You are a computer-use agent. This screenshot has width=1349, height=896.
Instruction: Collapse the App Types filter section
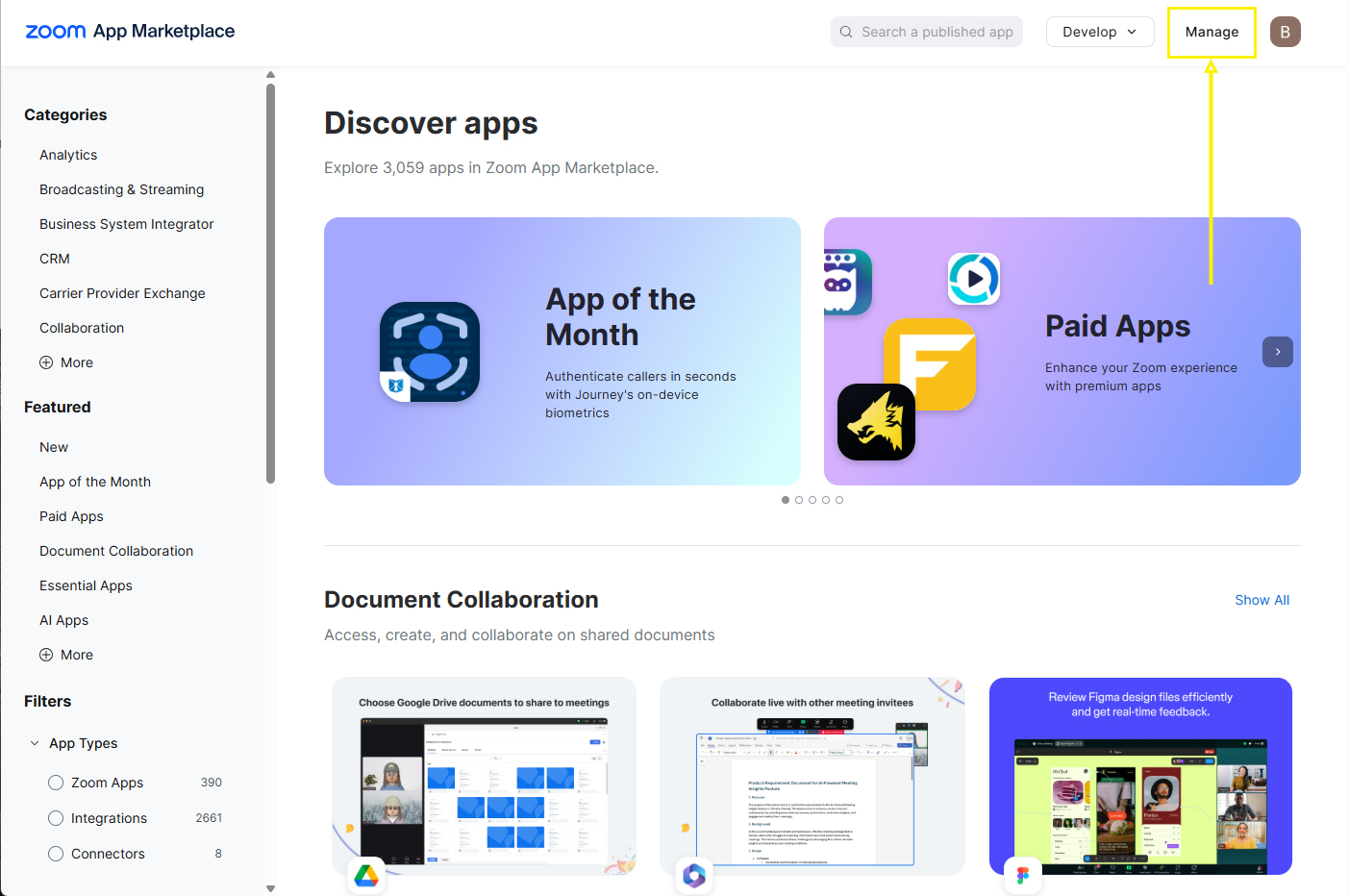click(36, 743)
